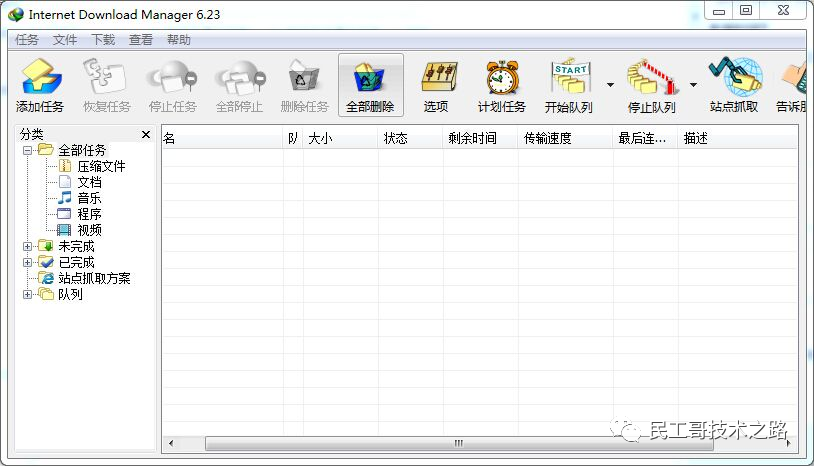Select the 队列 folder

pos(61,295)
